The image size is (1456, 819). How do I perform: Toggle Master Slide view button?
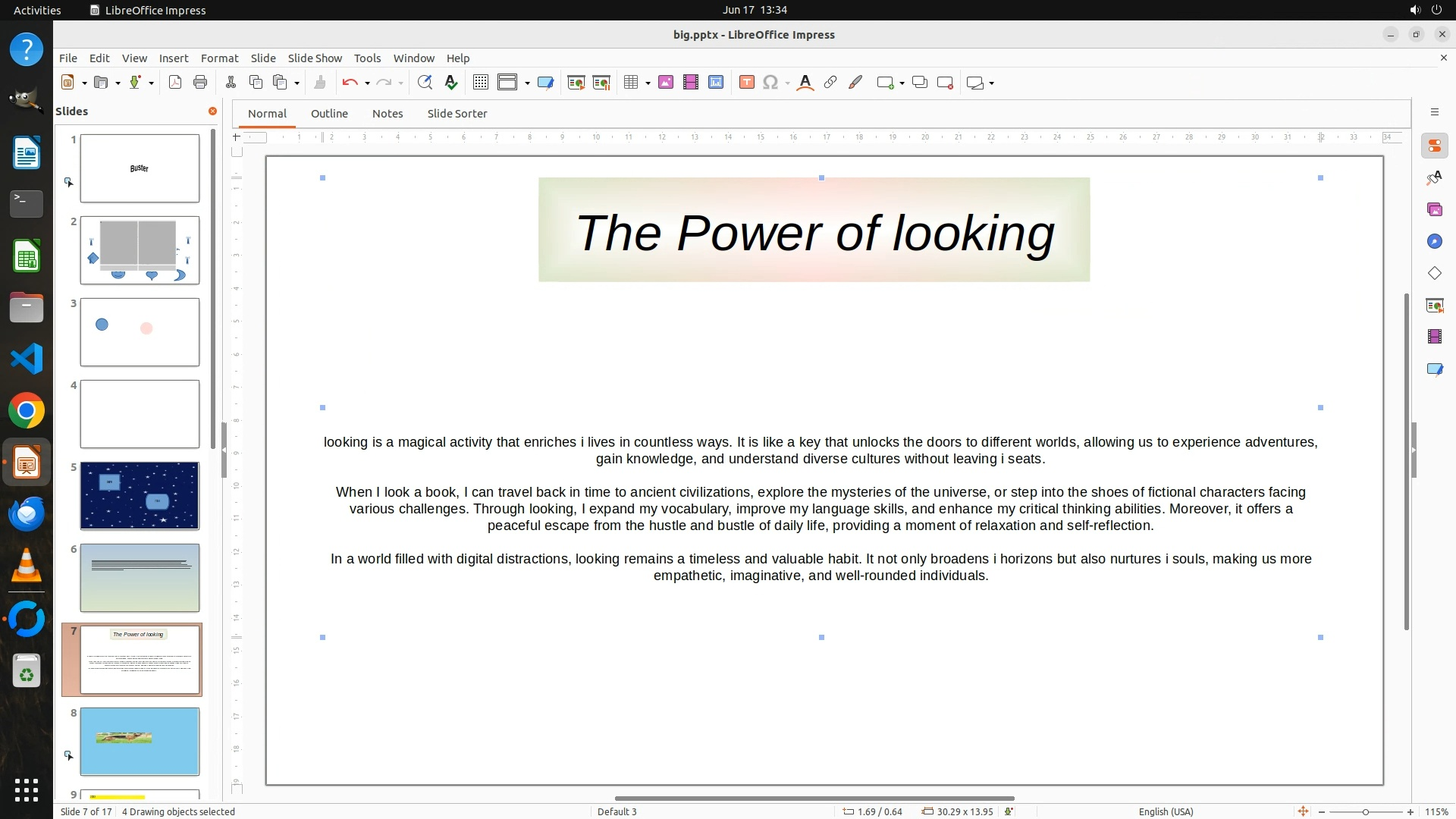[x=545, y=83]
